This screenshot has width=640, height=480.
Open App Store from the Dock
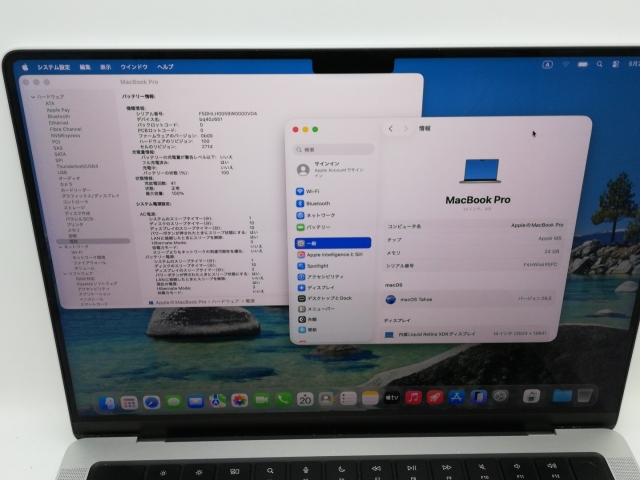click(x=456, y=397)
